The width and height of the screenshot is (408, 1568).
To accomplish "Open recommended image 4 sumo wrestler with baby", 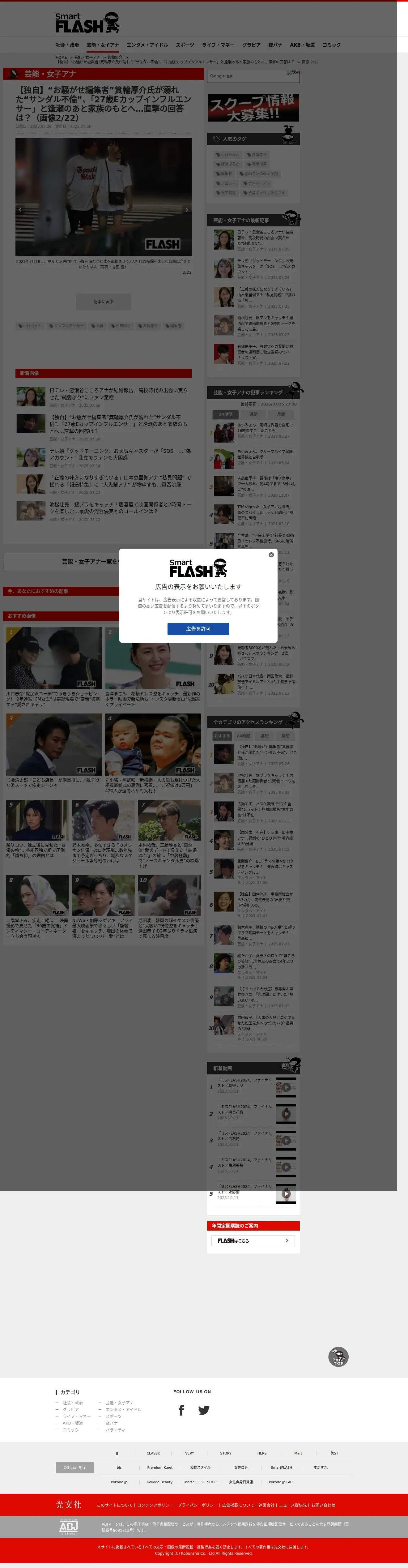I will tap(153, 744).
